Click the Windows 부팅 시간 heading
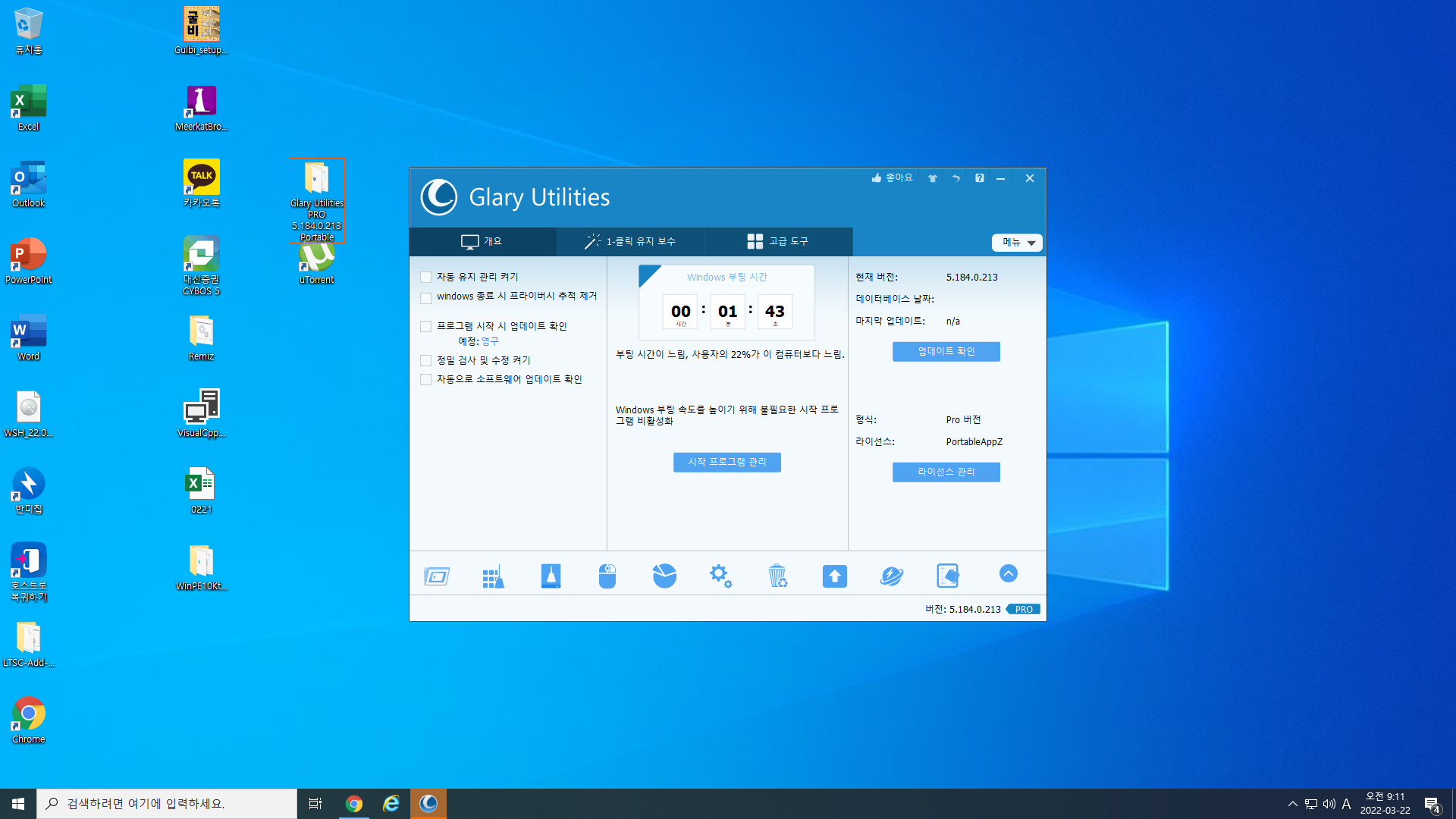 tap(727, 278)
